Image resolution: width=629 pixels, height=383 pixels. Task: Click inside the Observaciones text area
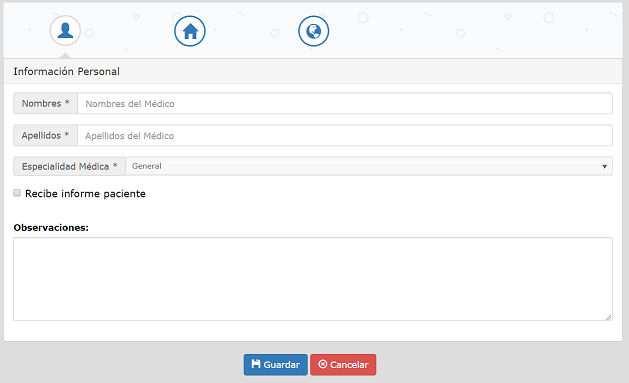click(313, 279)
